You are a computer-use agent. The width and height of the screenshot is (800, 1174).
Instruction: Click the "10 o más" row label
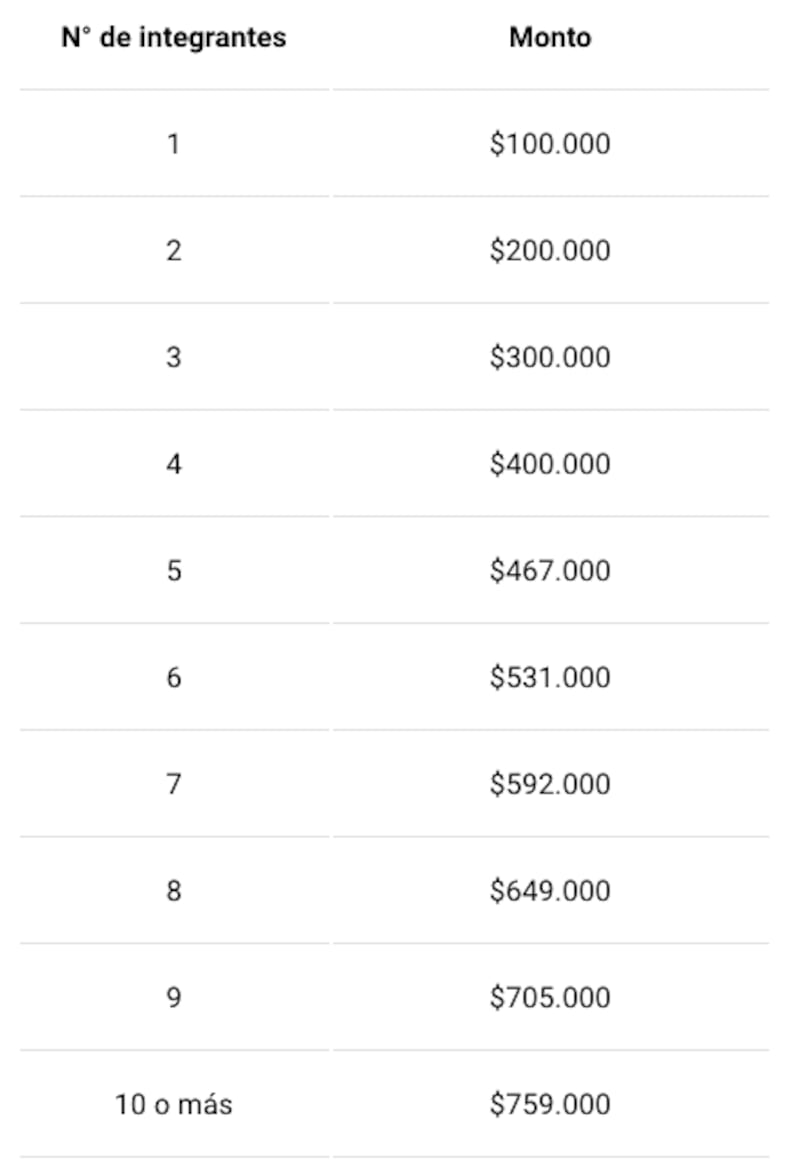point(174,1104)
